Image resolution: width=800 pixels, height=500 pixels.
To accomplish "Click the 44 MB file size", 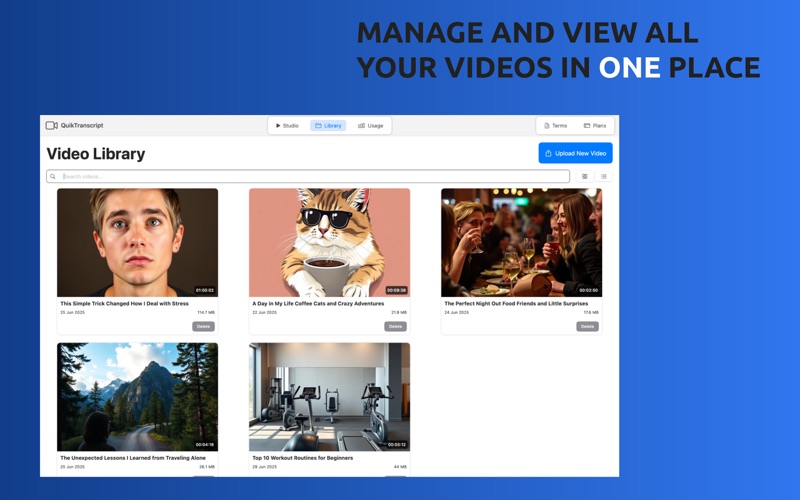I will 401,467.
